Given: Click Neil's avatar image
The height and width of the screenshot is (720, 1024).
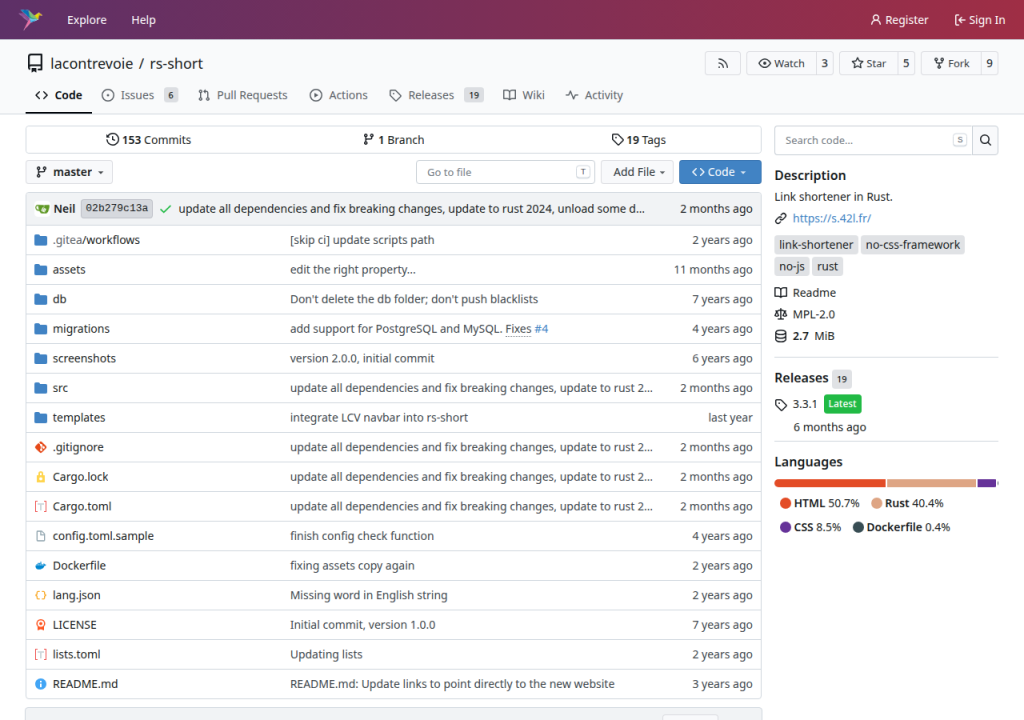Looking at the screenshot, I should 42,208.
